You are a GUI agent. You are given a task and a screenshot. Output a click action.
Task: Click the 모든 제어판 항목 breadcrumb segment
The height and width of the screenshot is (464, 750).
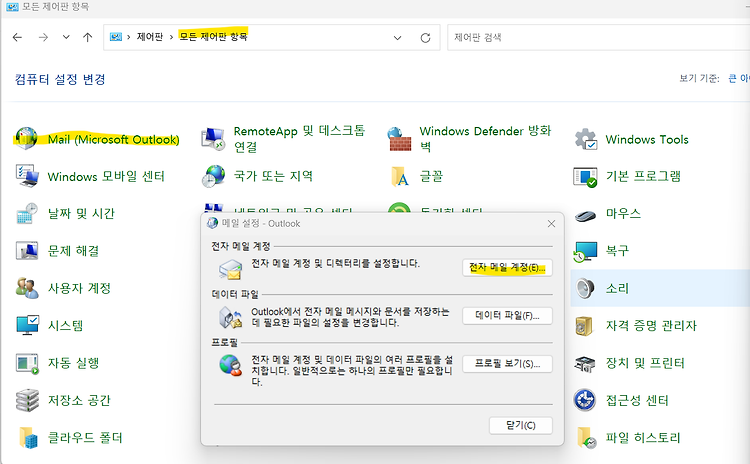pyautogui.click(x=213, y=36)
